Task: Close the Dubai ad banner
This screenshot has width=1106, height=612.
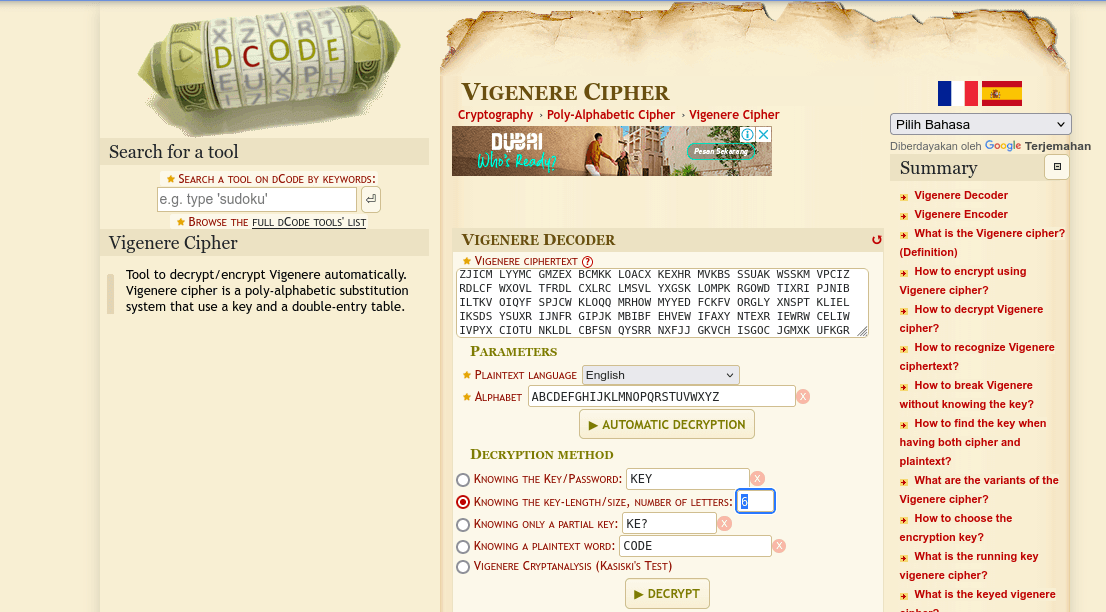Action: click(763, 134)
